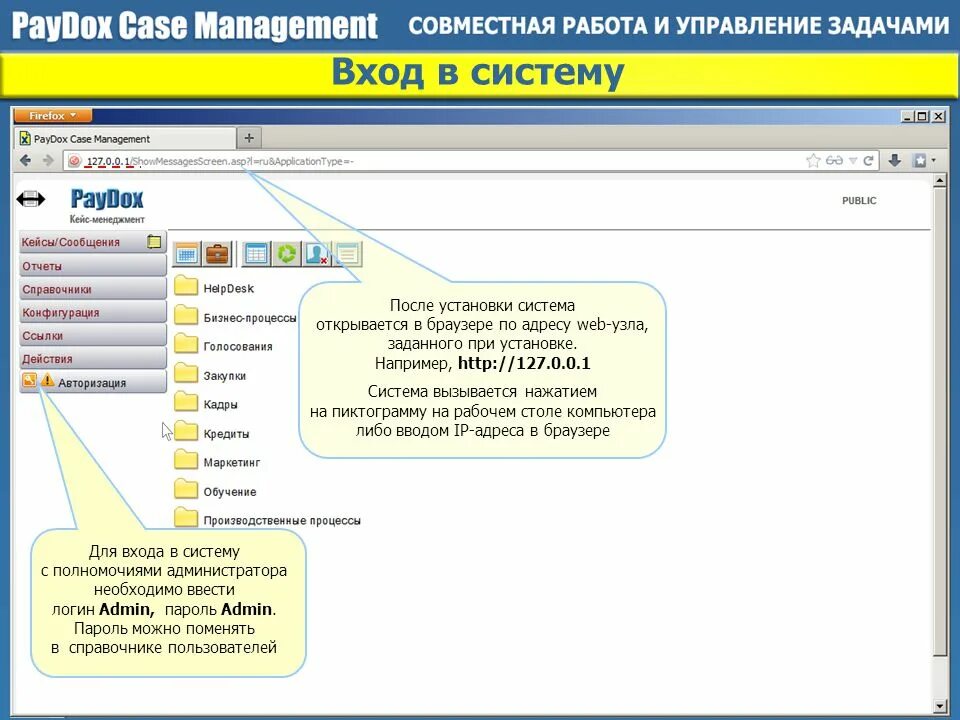This screenshot has height=720, width=960.
Task: Click the orange key icon beside Авторизация
Action: pyautogui.click(x=29, y=380)
